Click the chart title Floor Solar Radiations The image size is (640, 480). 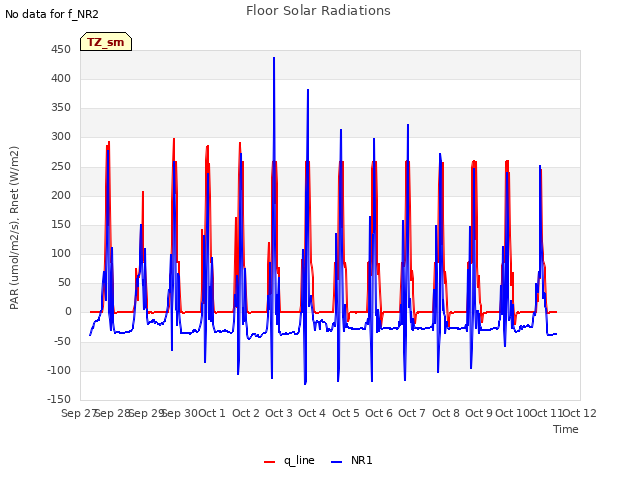tap(318, 10)
